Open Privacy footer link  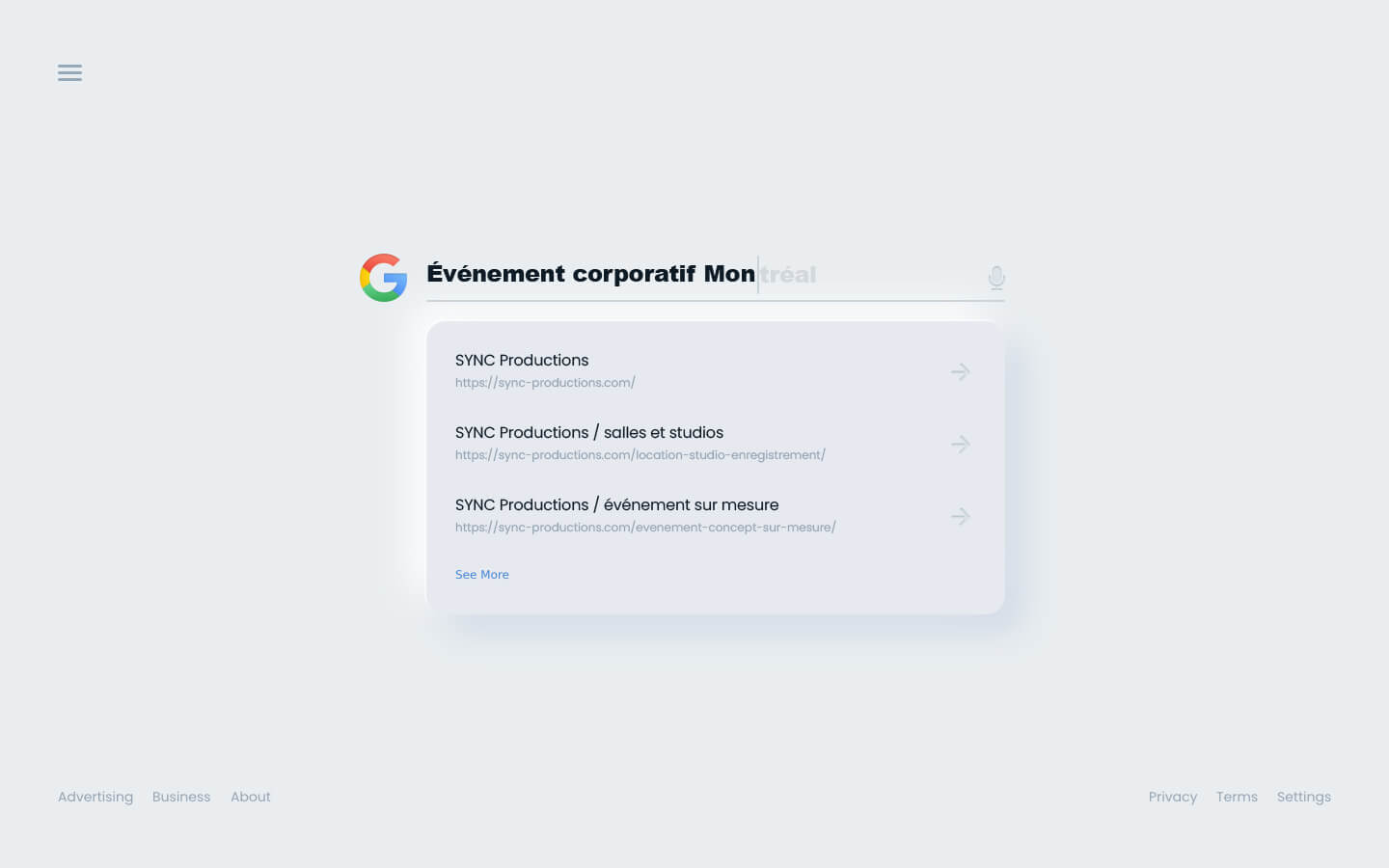tap(1173, 797)
